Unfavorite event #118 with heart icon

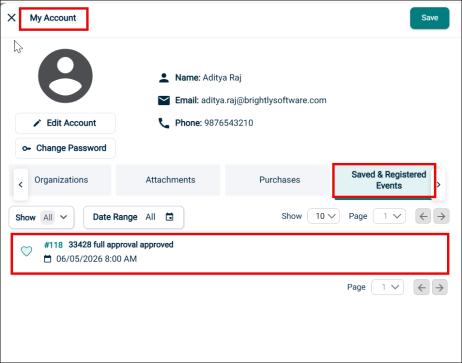click(27, 251)
